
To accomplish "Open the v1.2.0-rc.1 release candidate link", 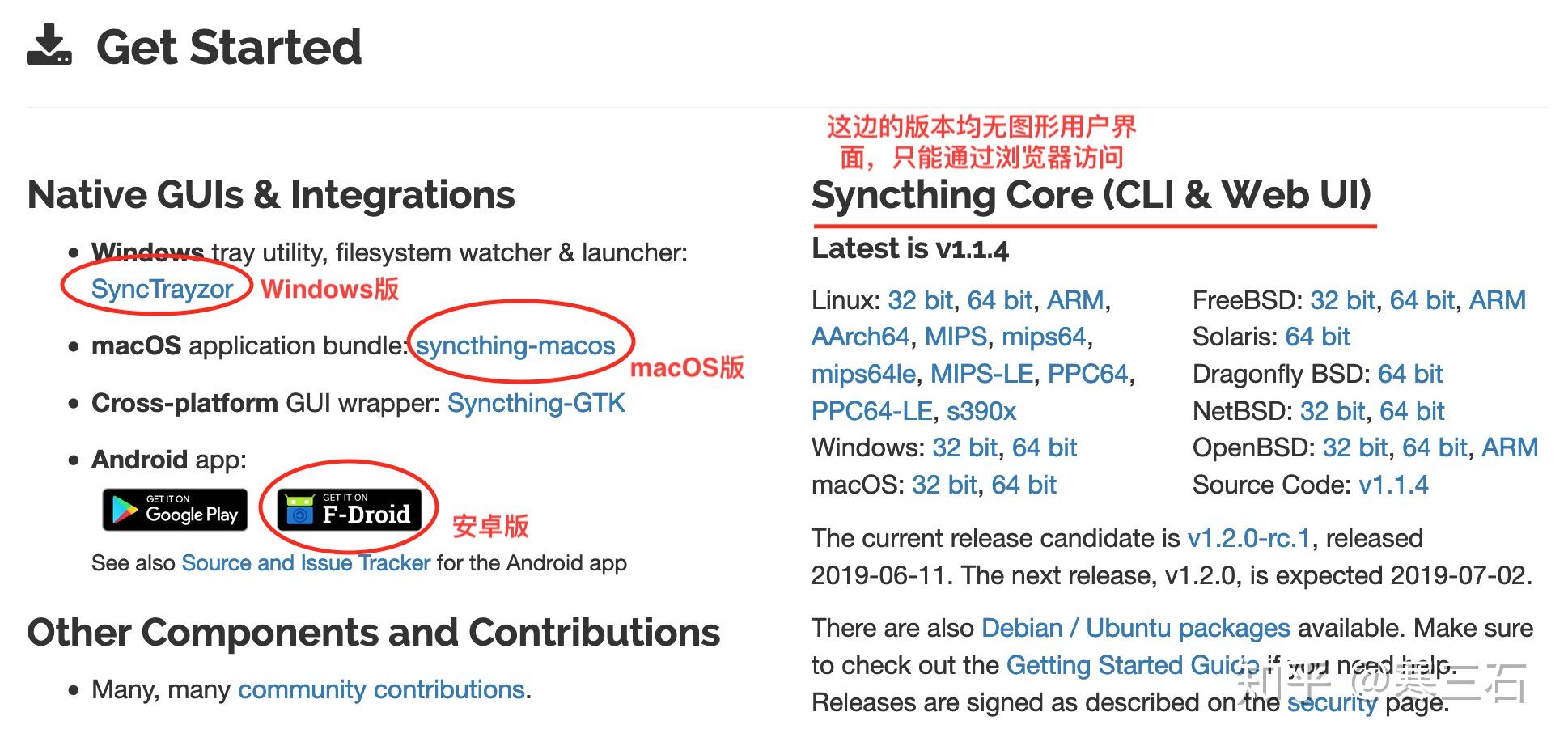I will 1248,538.
